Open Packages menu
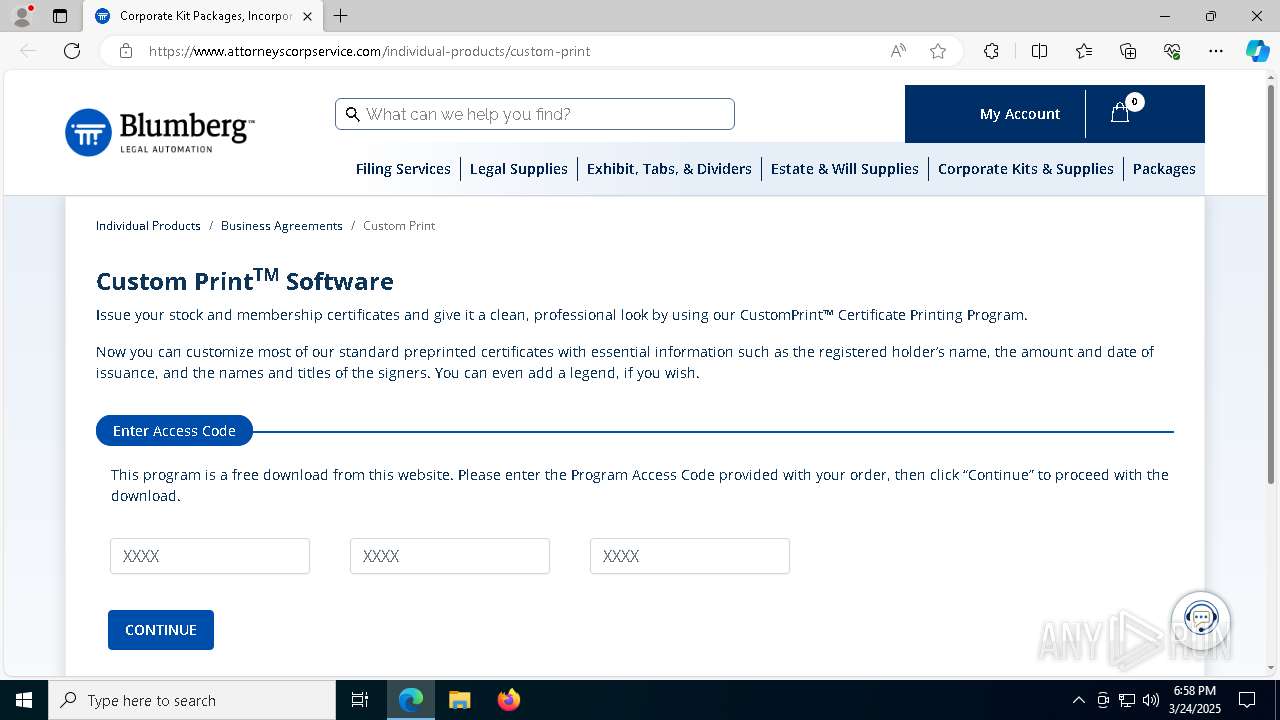 click(1164, 169)
